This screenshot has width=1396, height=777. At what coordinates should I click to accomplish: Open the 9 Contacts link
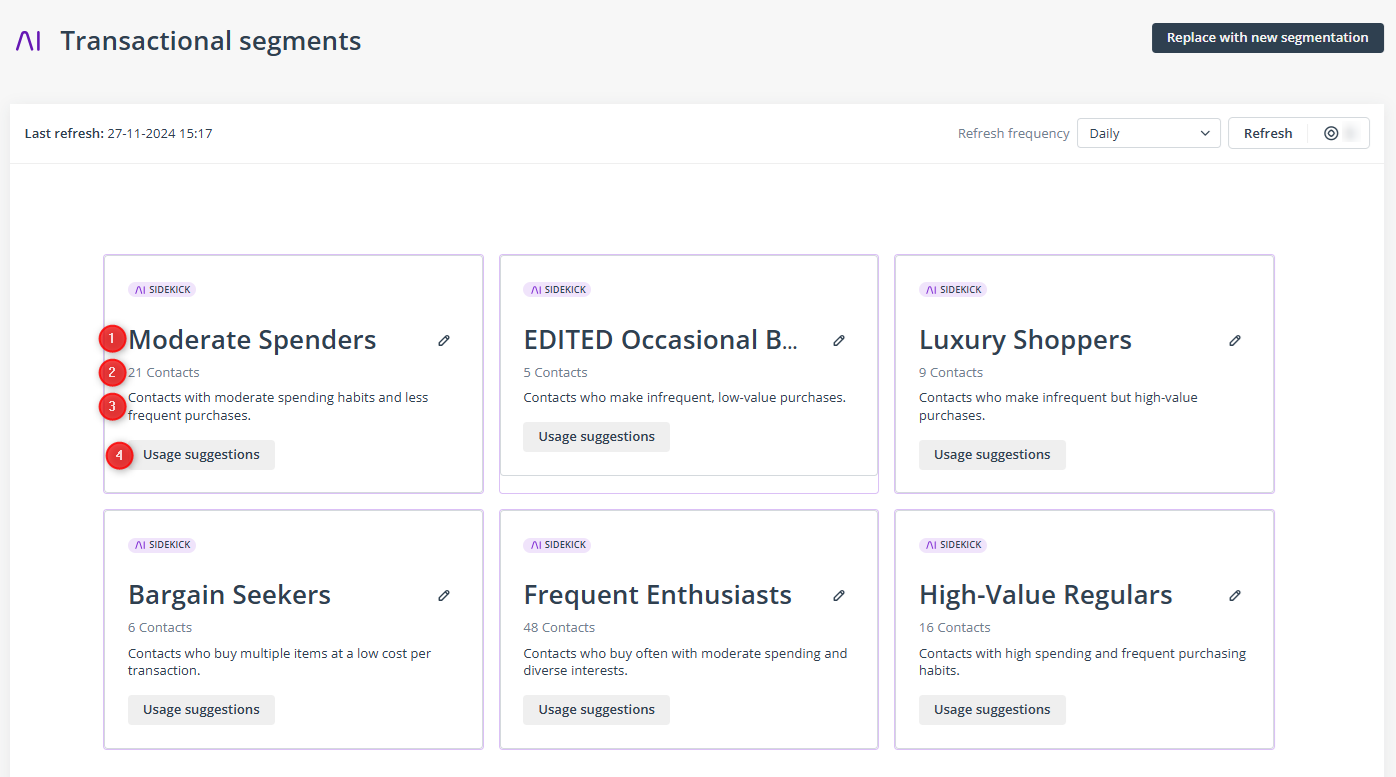tap(951, 373)
